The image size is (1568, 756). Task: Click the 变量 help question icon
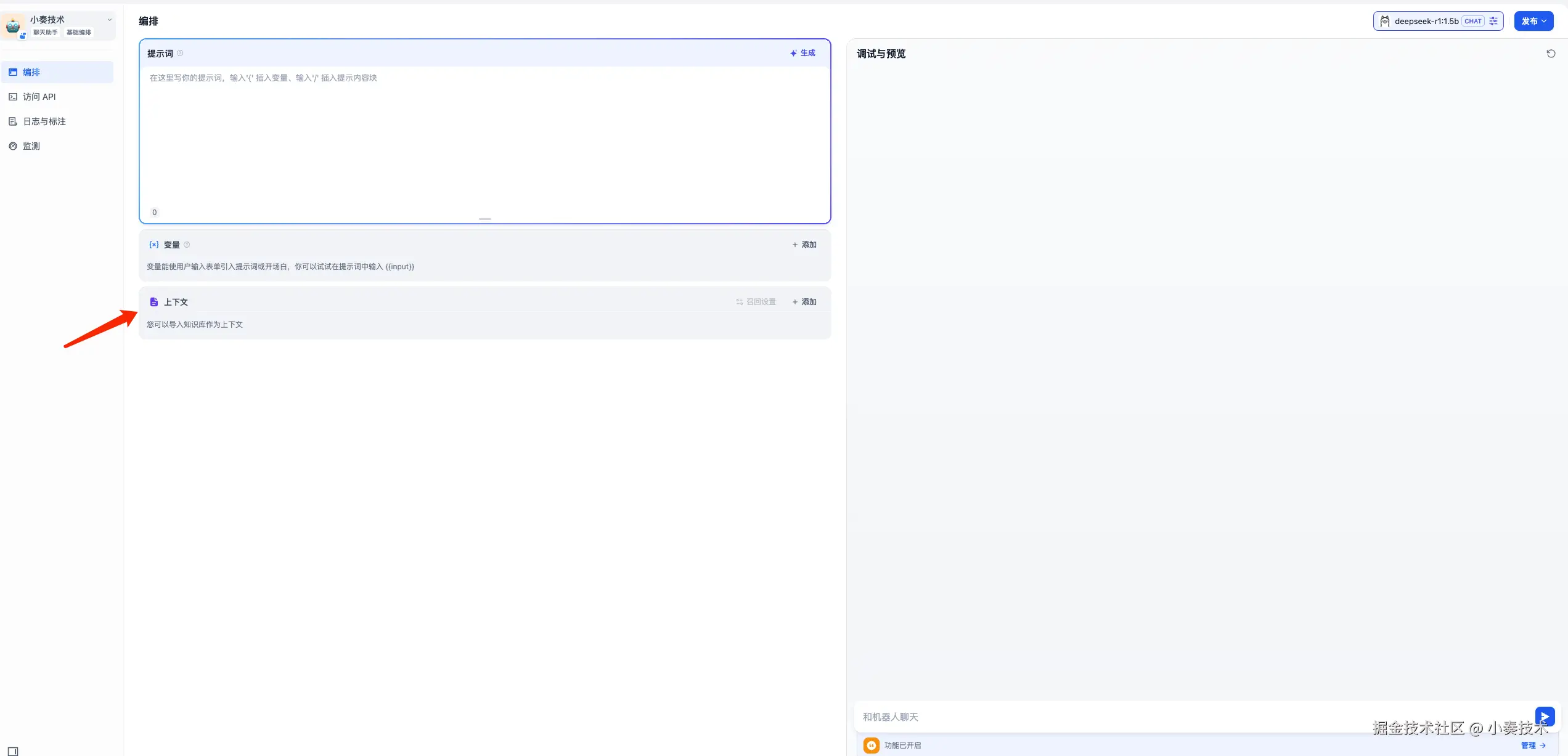[187, 245]
